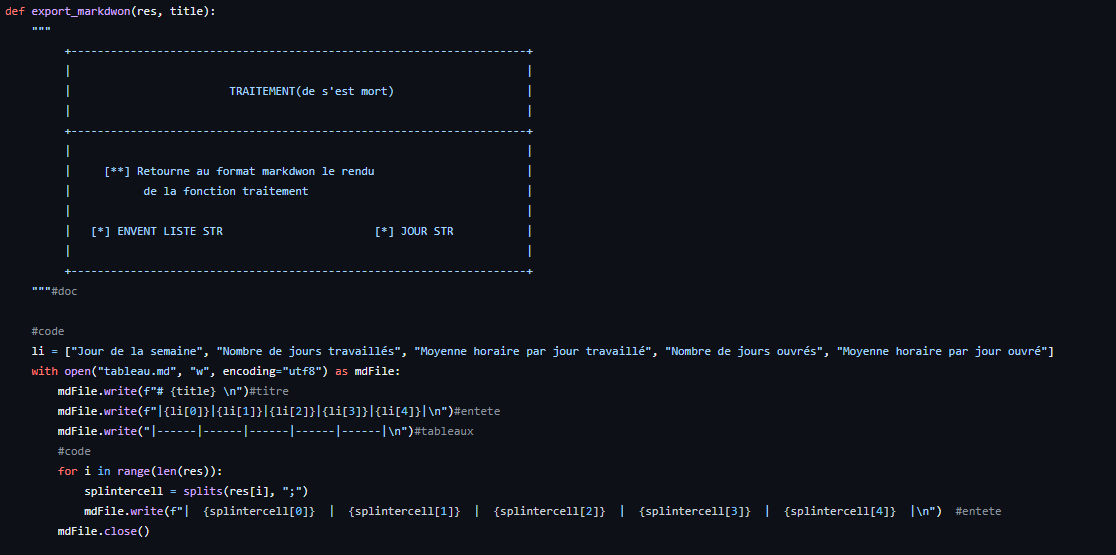Screen dimensions: 1116x555
Task: Click the {splintercell[2]} placeholder
Action: (x=549, y=510)
